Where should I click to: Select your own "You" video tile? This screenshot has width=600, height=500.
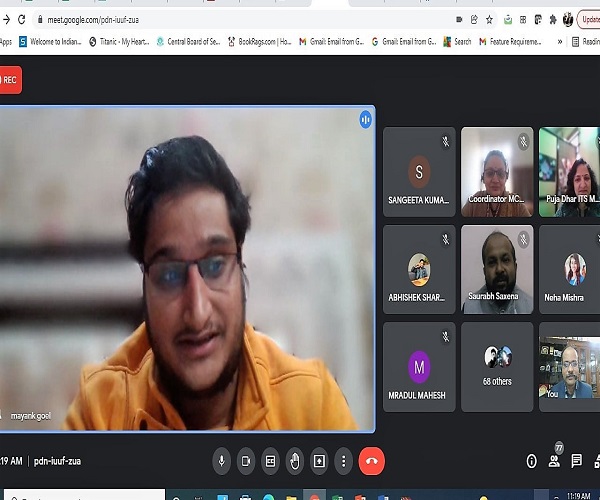569,367
